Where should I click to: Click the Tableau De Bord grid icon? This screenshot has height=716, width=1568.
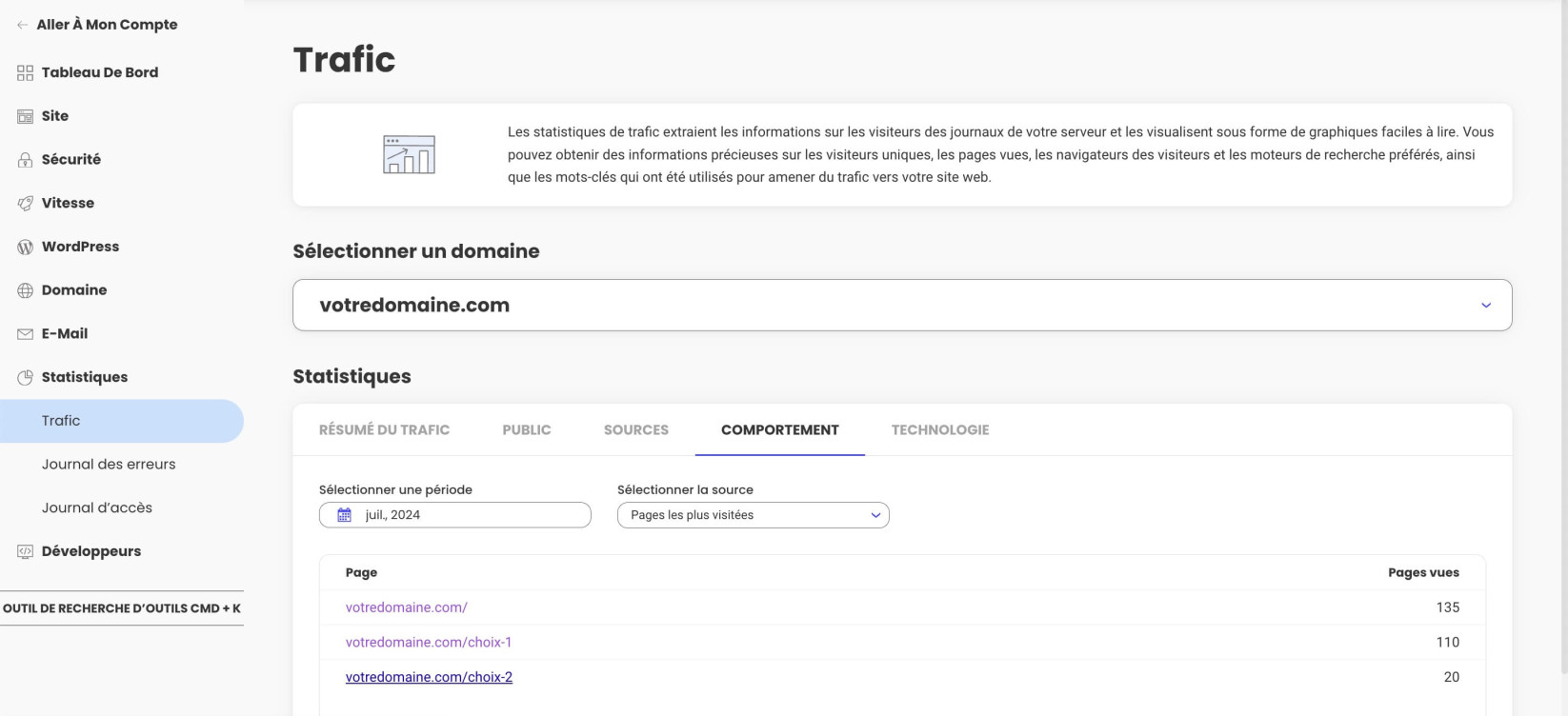26,72
